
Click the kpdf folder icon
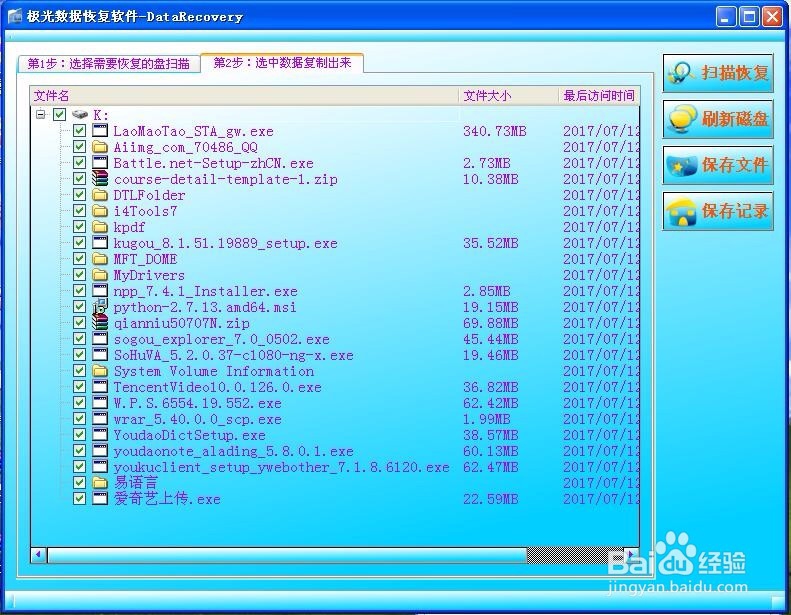(100, 227)
